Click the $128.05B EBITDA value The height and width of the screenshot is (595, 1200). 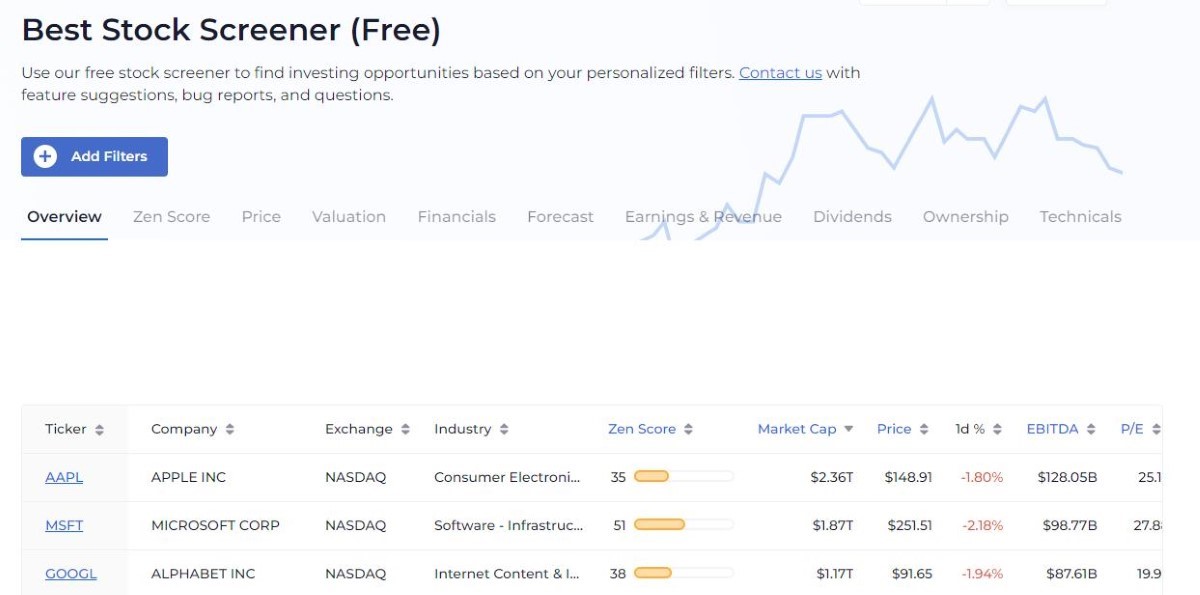tap(1067, 478)
